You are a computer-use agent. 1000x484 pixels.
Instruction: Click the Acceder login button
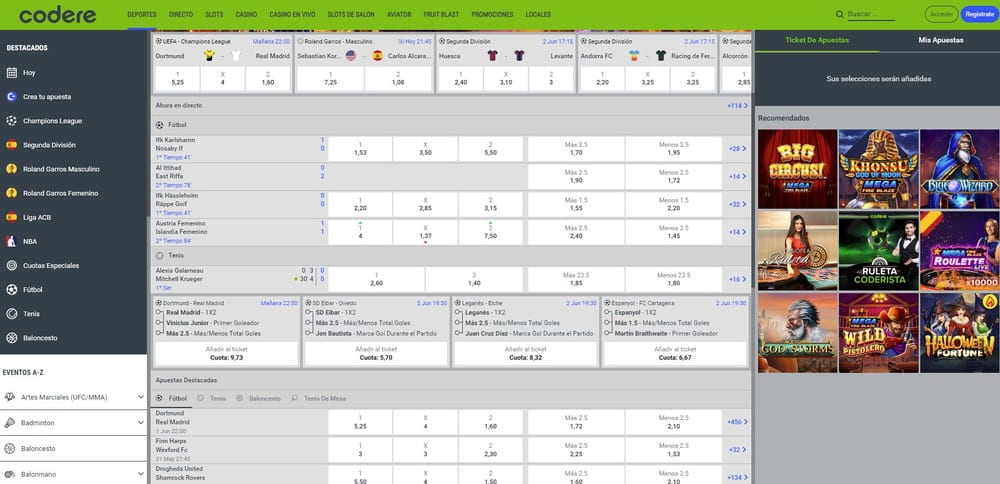[941, 14]
